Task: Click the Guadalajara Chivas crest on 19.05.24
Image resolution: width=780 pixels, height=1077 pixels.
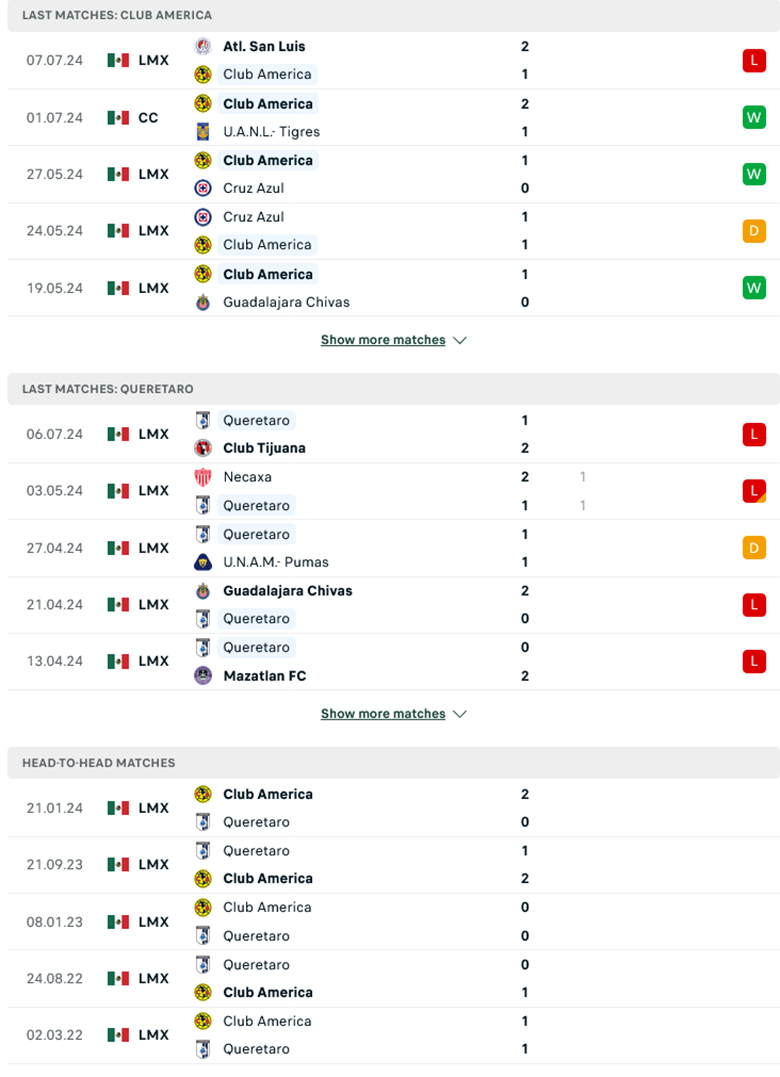Action: pos(203,302)
